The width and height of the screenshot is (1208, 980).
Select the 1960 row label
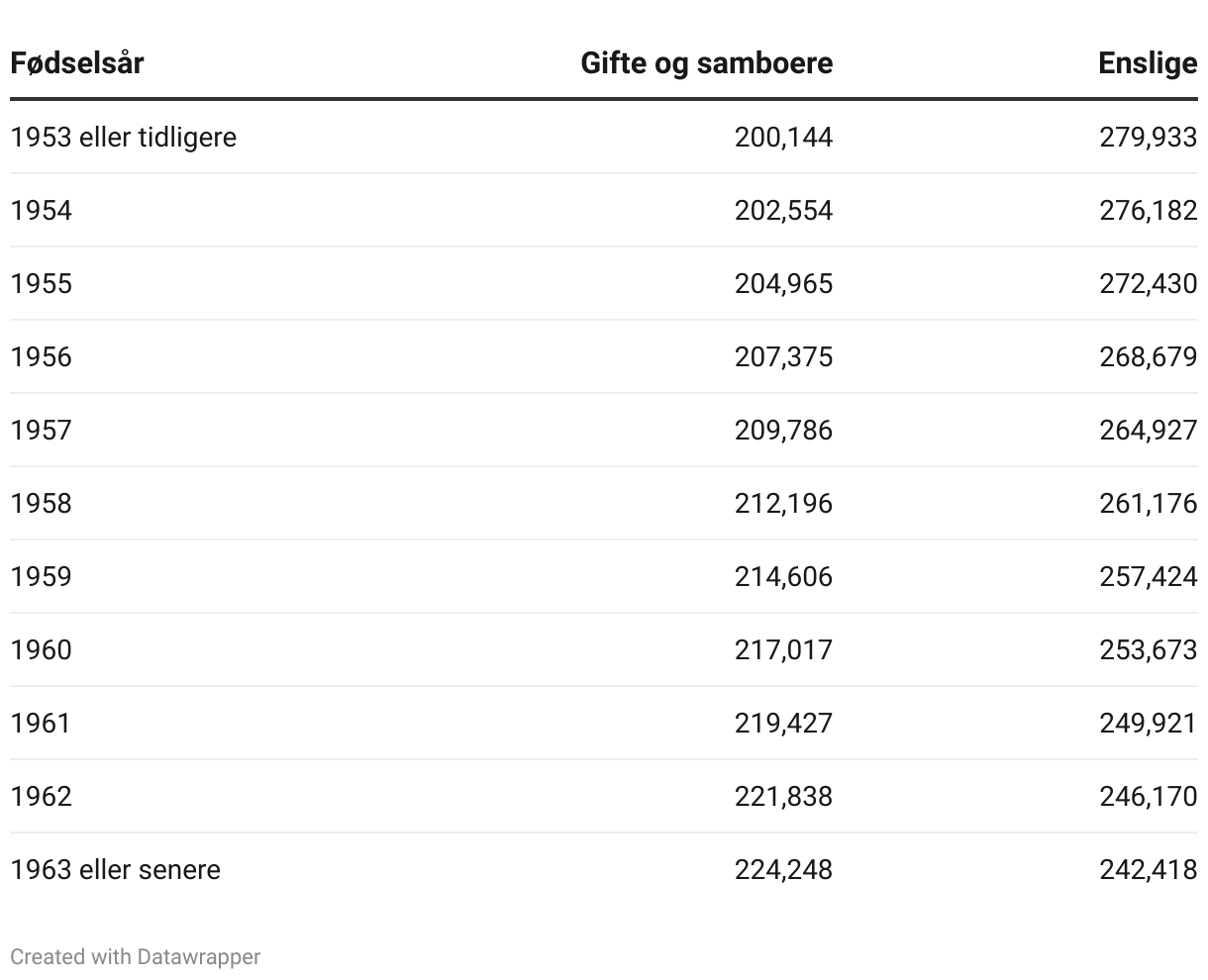pos(42,649)
